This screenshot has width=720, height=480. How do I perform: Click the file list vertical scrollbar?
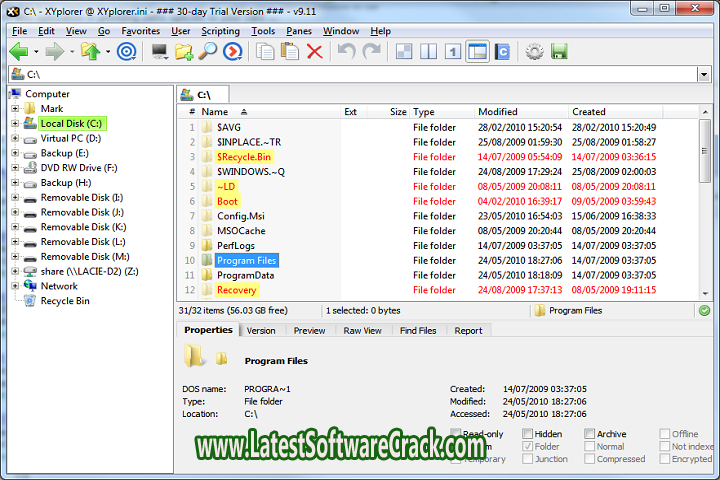point(705,200)
